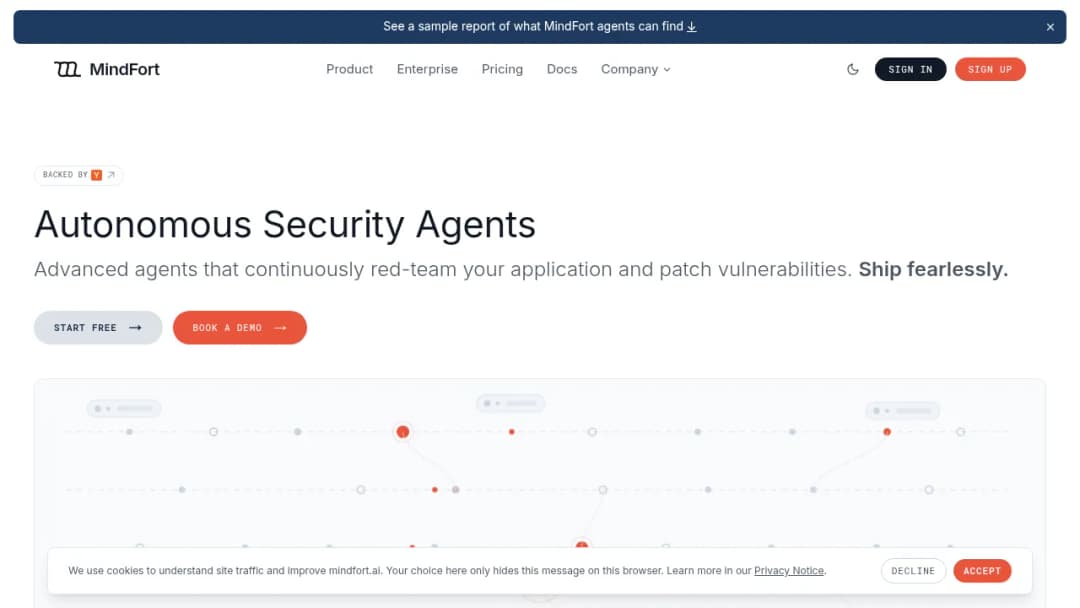Decline cookies in the banner
Image resolution: width=1080 pixels, height=608 pixels.
coord(913,571)
